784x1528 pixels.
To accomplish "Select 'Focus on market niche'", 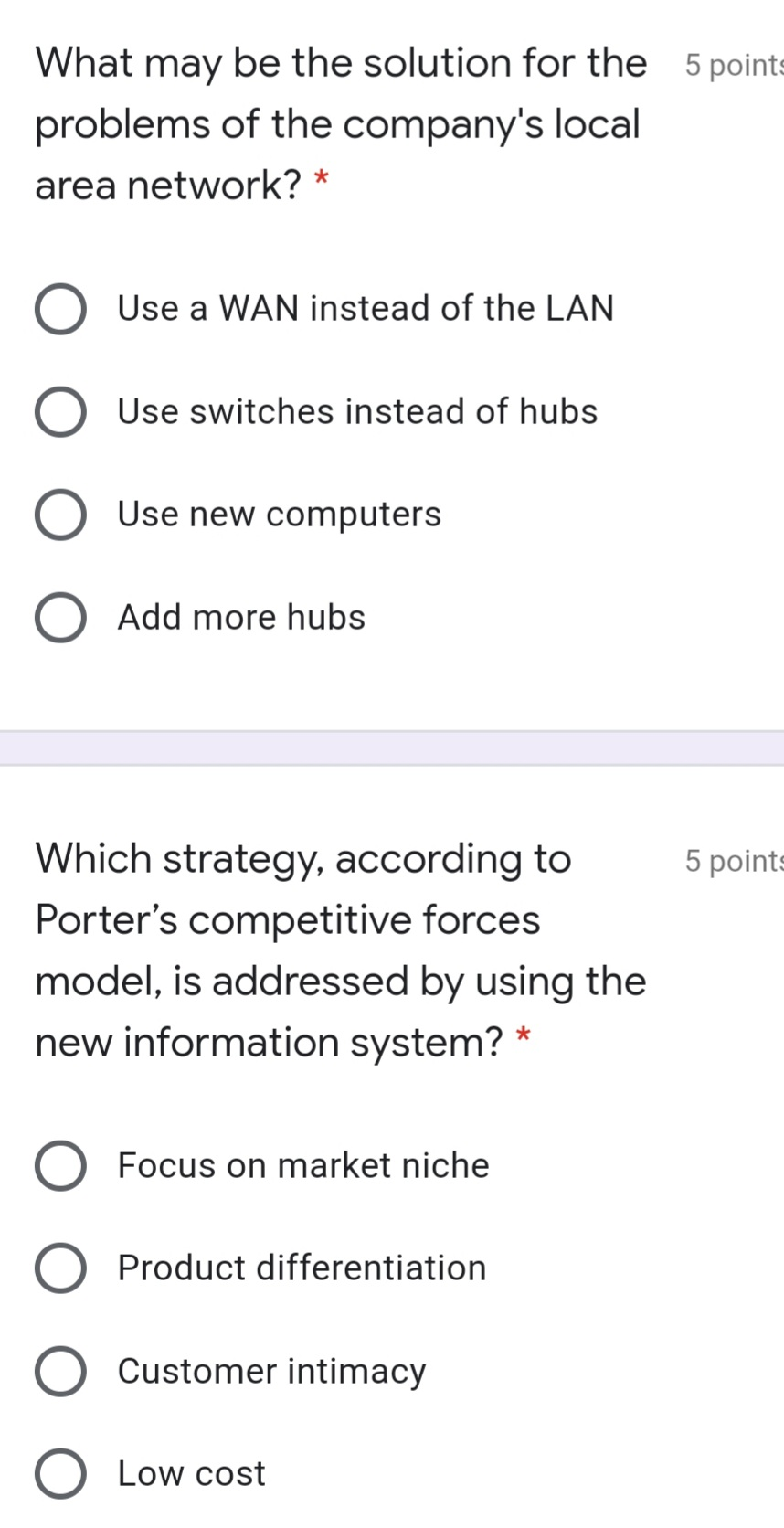I will click(x=59, y=1165).
